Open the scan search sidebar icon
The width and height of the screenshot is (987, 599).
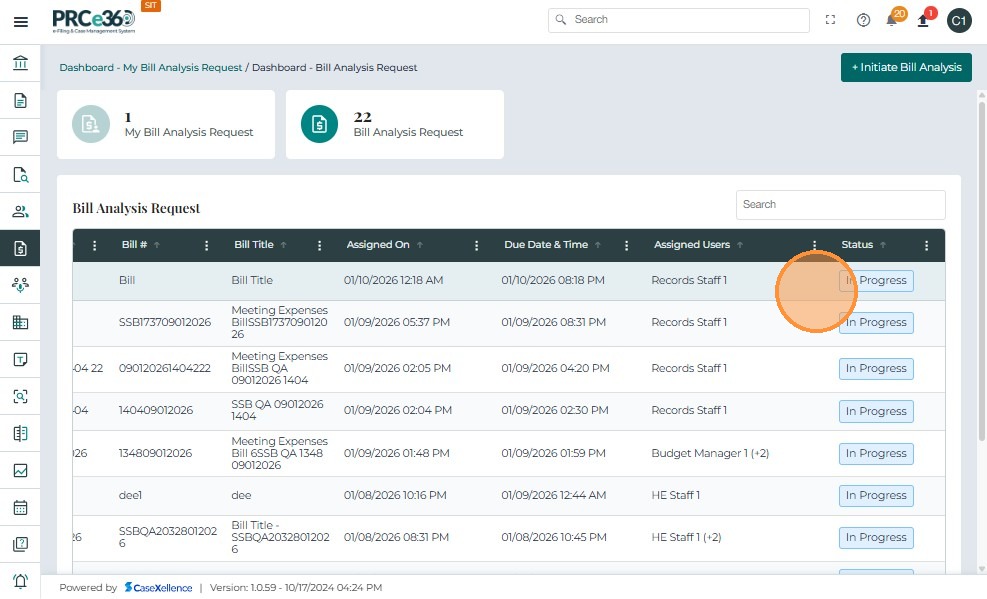coord(20,396)
